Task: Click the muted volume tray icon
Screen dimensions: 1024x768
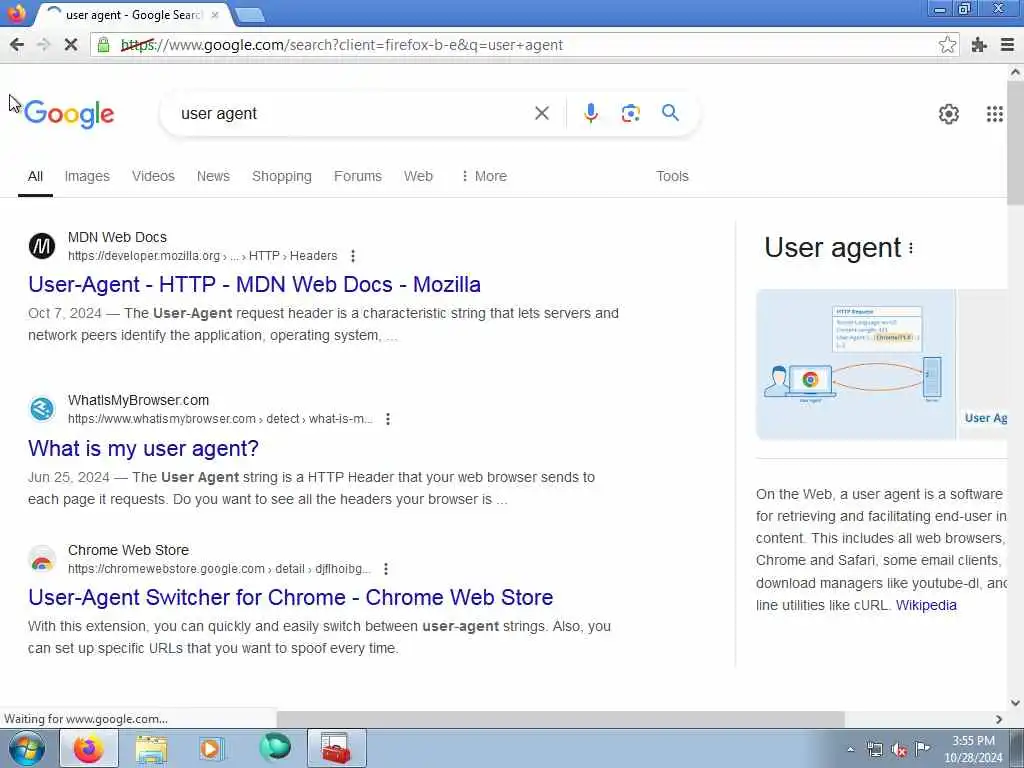Action: (x=899, y=749)
